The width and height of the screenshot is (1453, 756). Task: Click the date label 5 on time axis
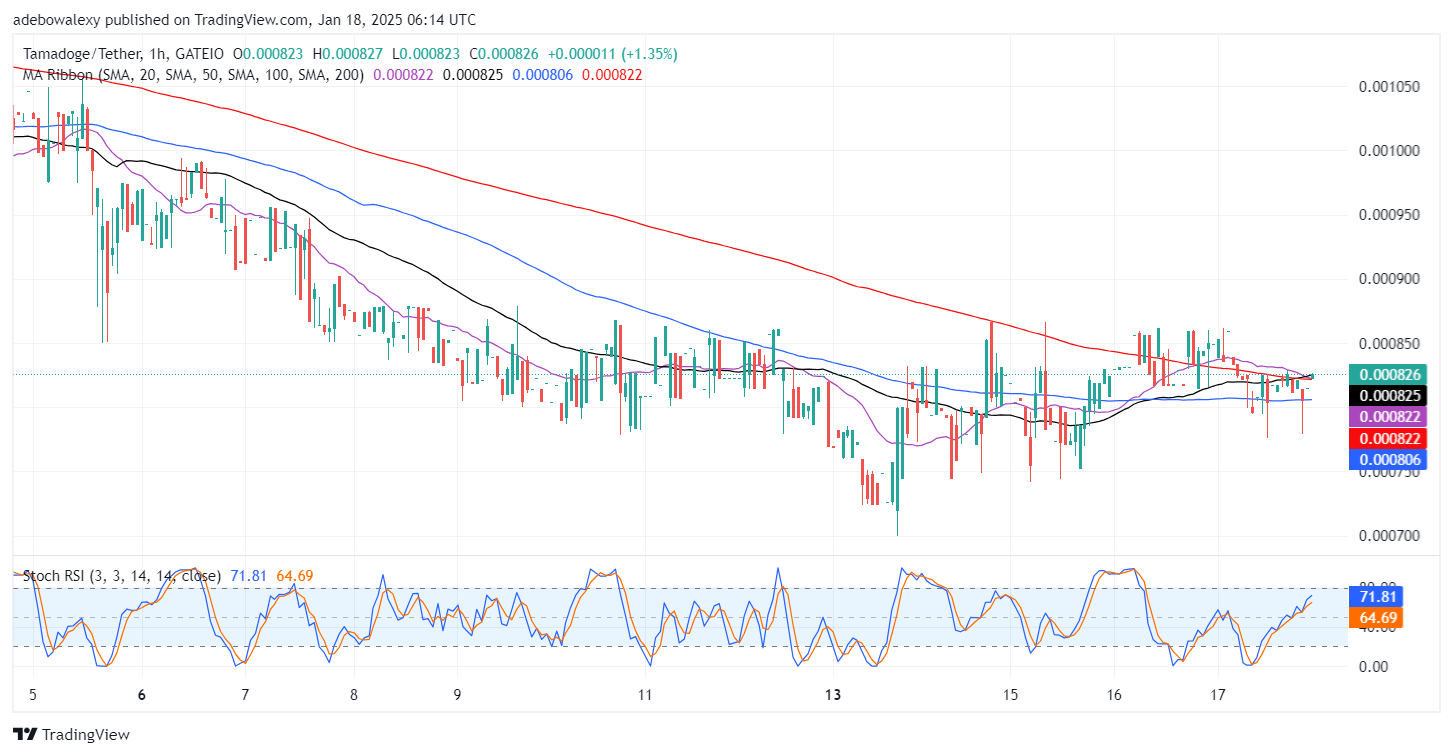33,695
